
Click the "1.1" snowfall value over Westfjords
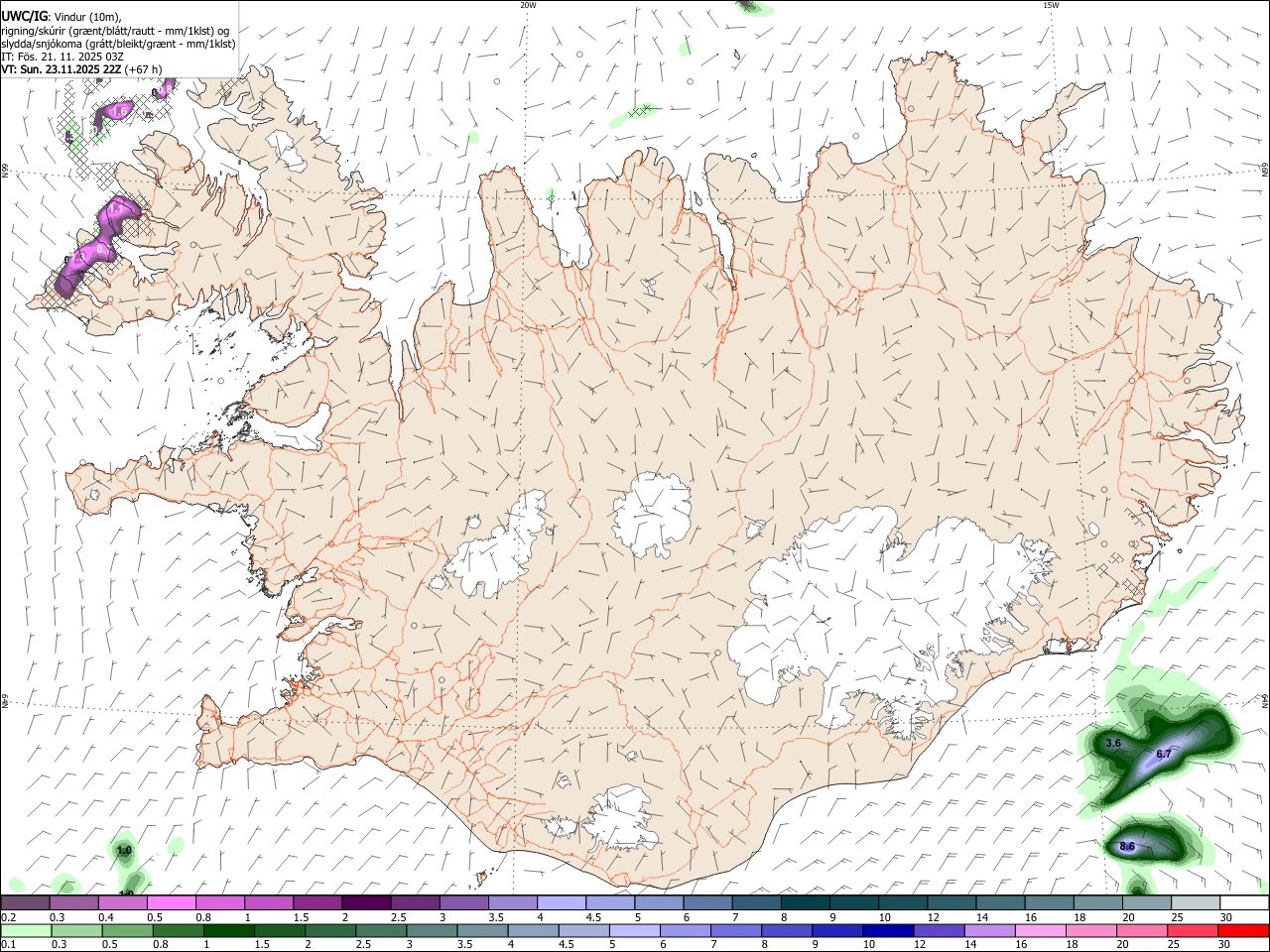point(115,208)
